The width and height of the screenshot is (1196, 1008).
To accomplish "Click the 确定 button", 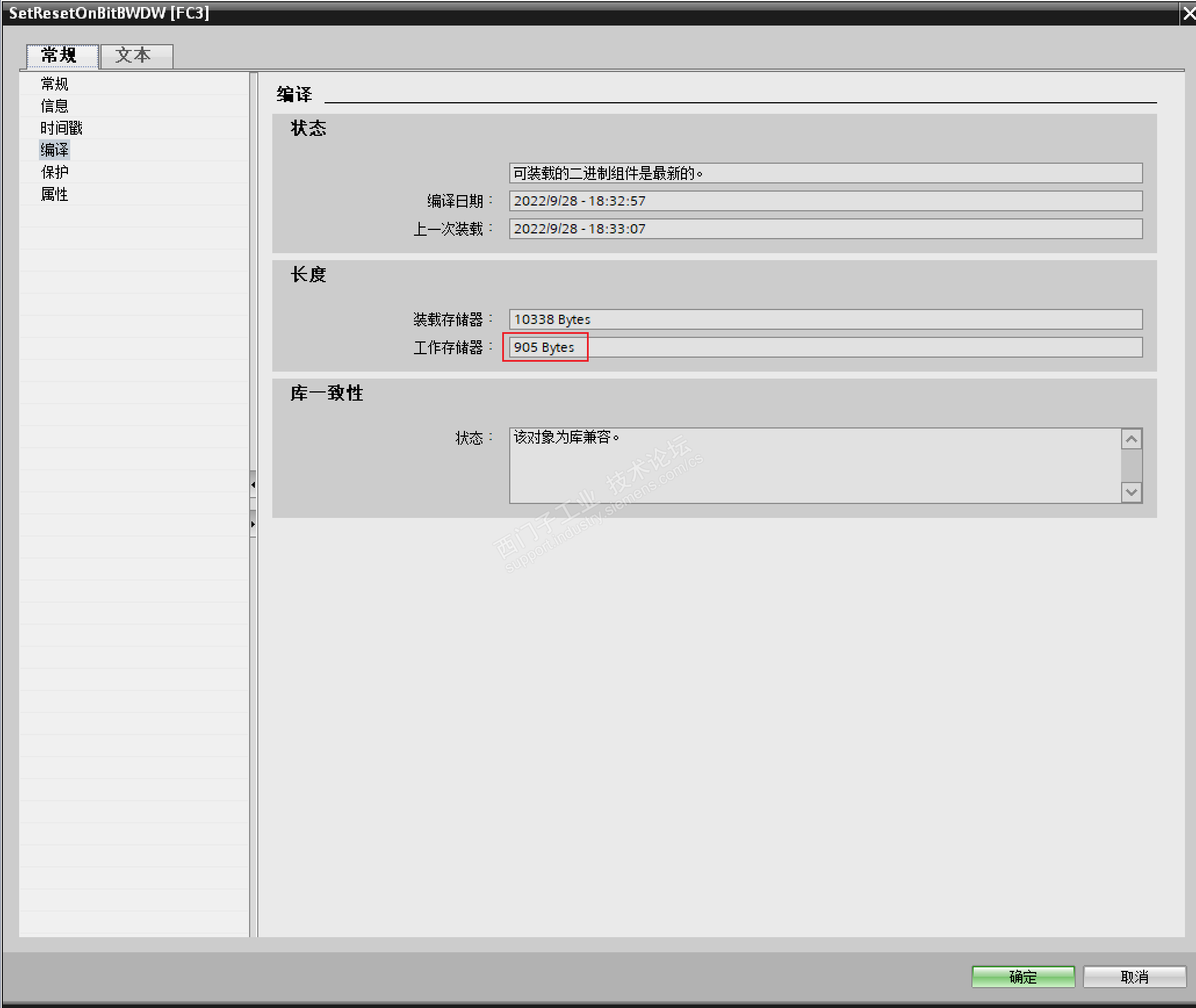I will pyautogui.click(x=1022, y=977).
